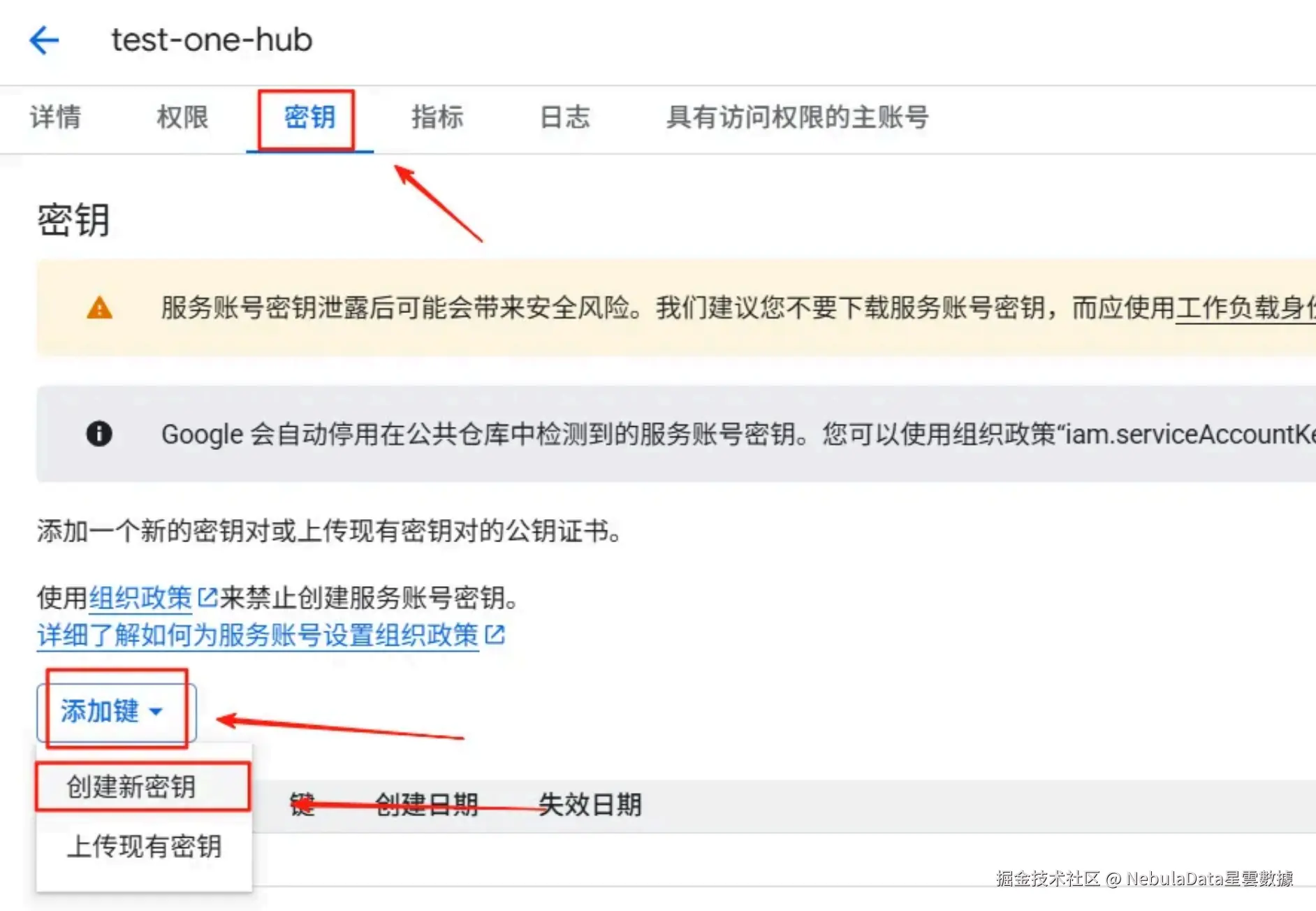This screenshot has height=911, width=1316.
Task: Click the 失效日期 column header
Action: (x=590, y=804)
